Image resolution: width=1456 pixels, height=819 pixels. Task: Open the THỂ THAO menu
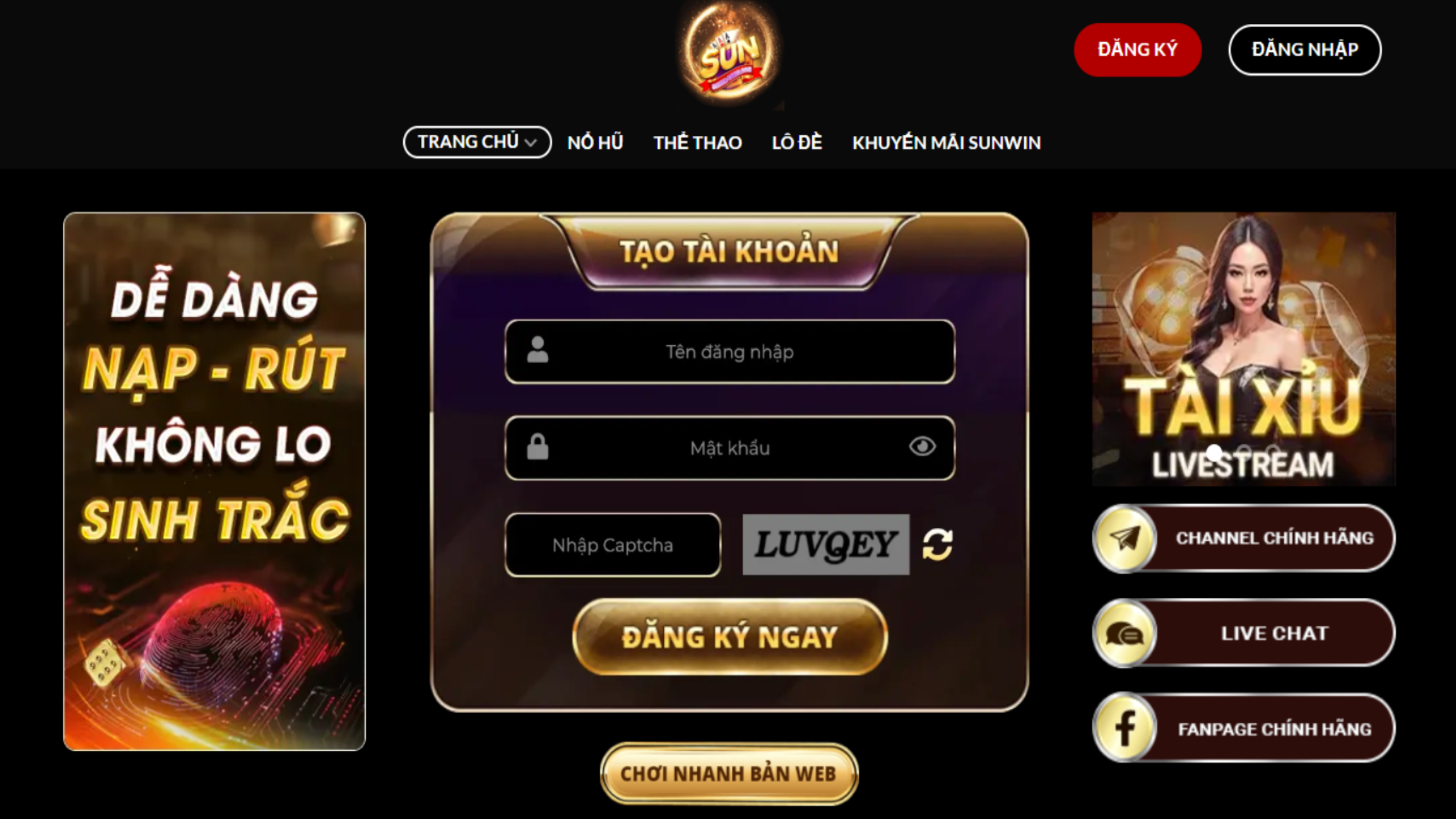pos(697,142)
